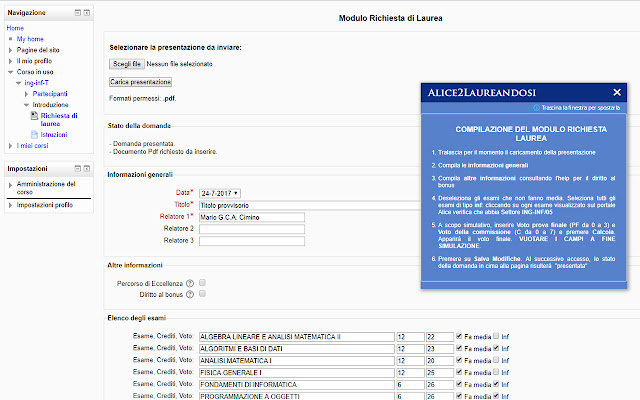
Task: Hide the Navigazione block icon
Action: click(x=78, y=13)
